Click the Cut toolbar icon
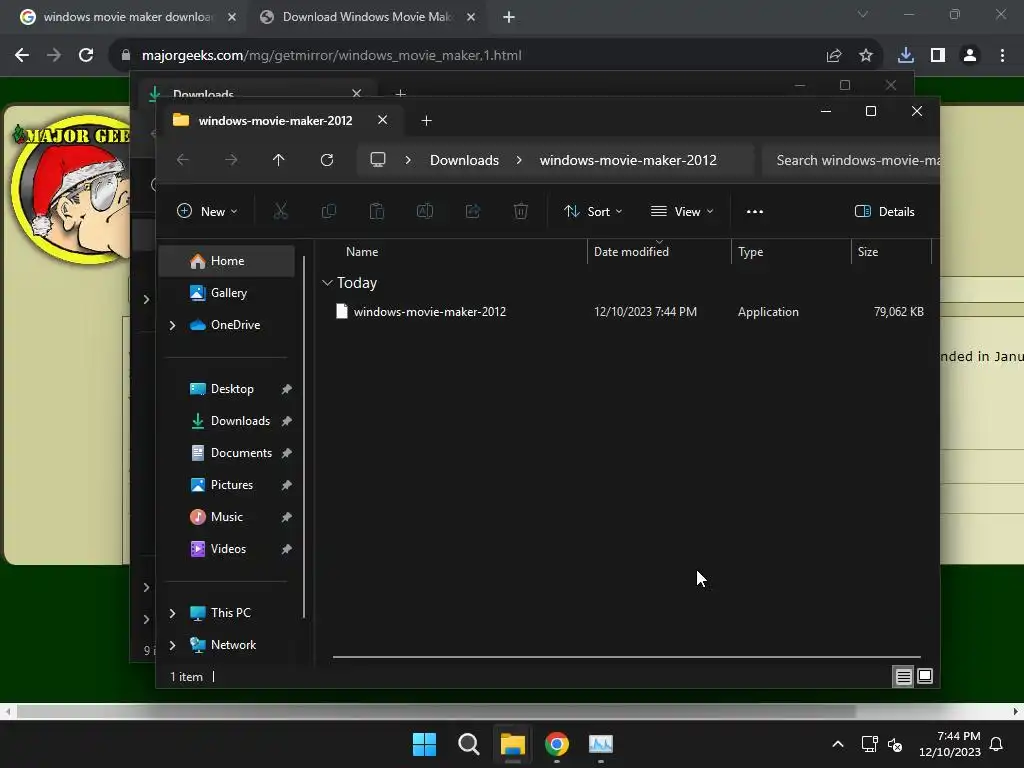The height and width of the screenshot is (768, 1024). [x=281, y=212]
